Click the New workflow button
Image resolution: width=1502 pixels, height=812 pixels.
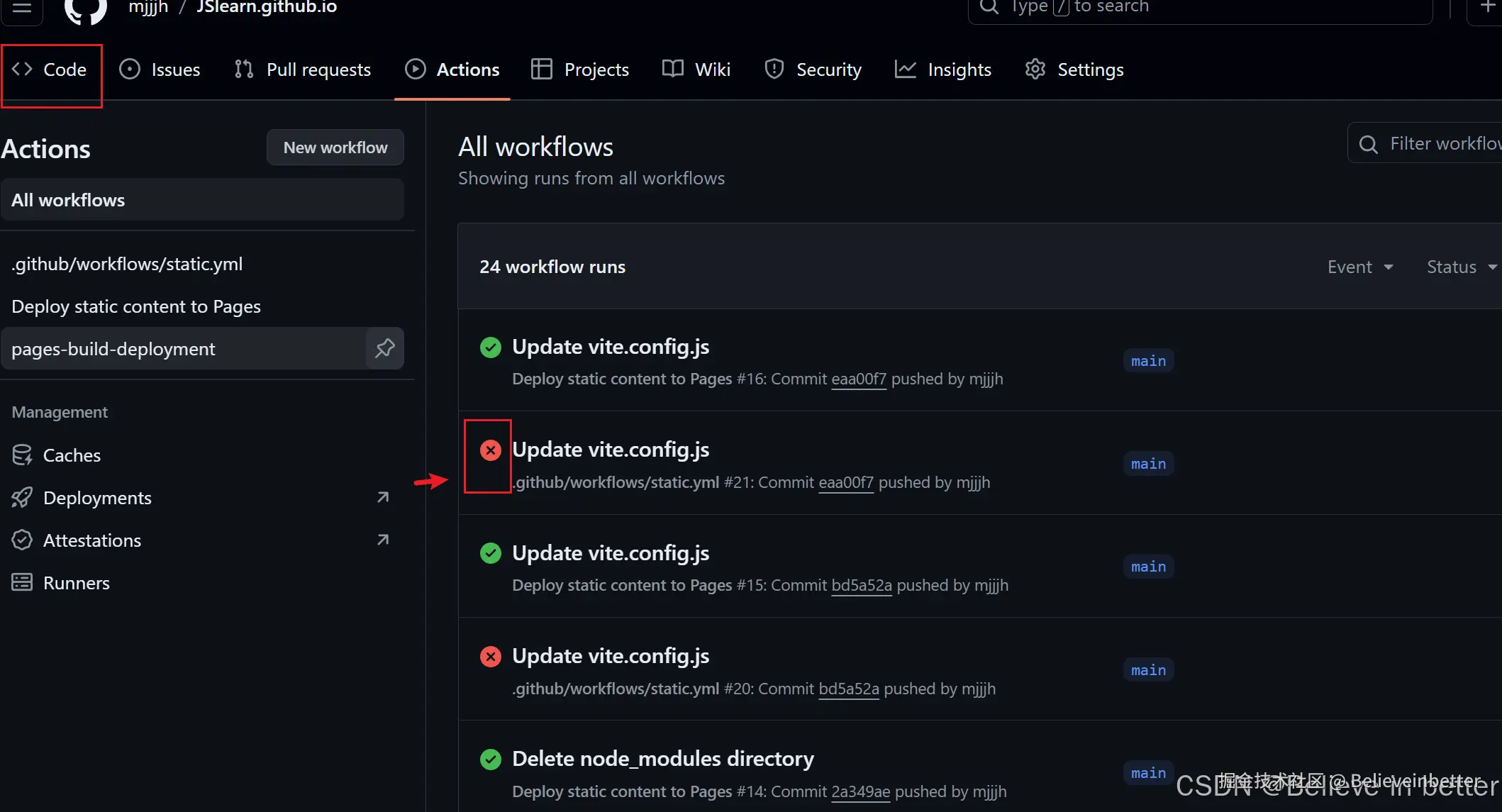pyautogui.click(x=335, y=148)
